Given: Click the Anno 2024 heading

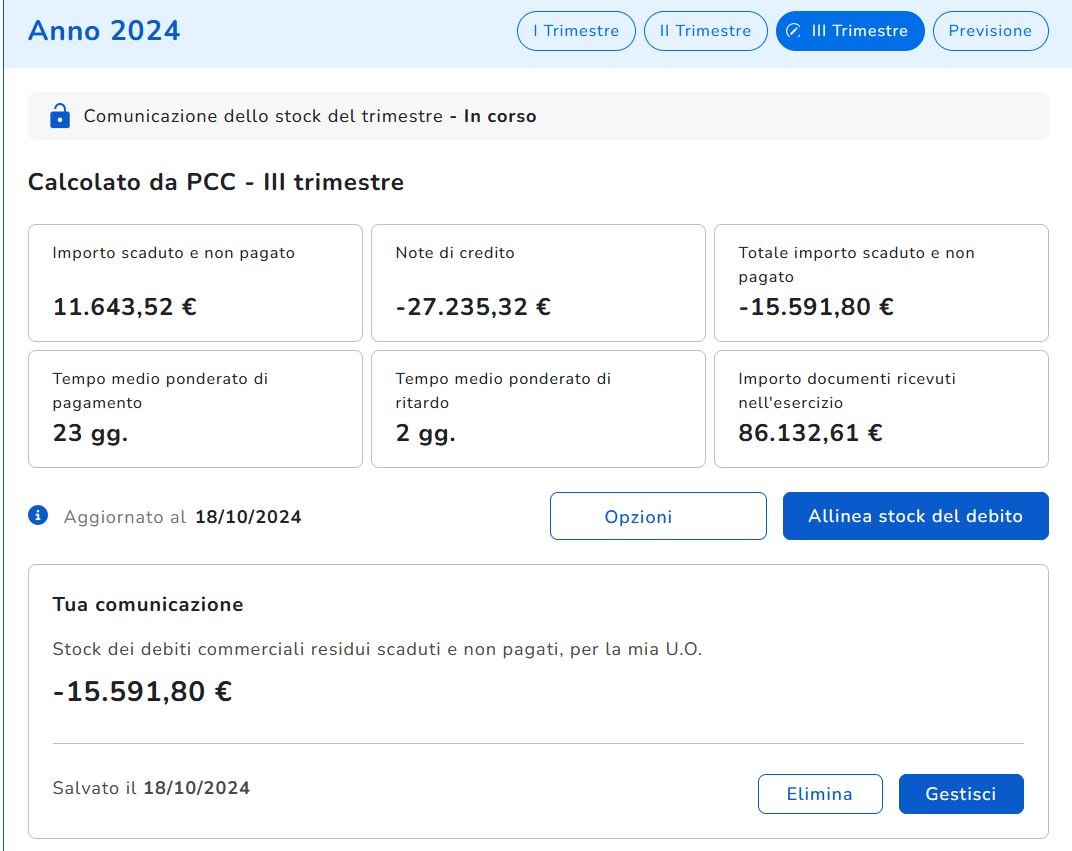Looking at the screenshot, I should click(x=104, y=31).
